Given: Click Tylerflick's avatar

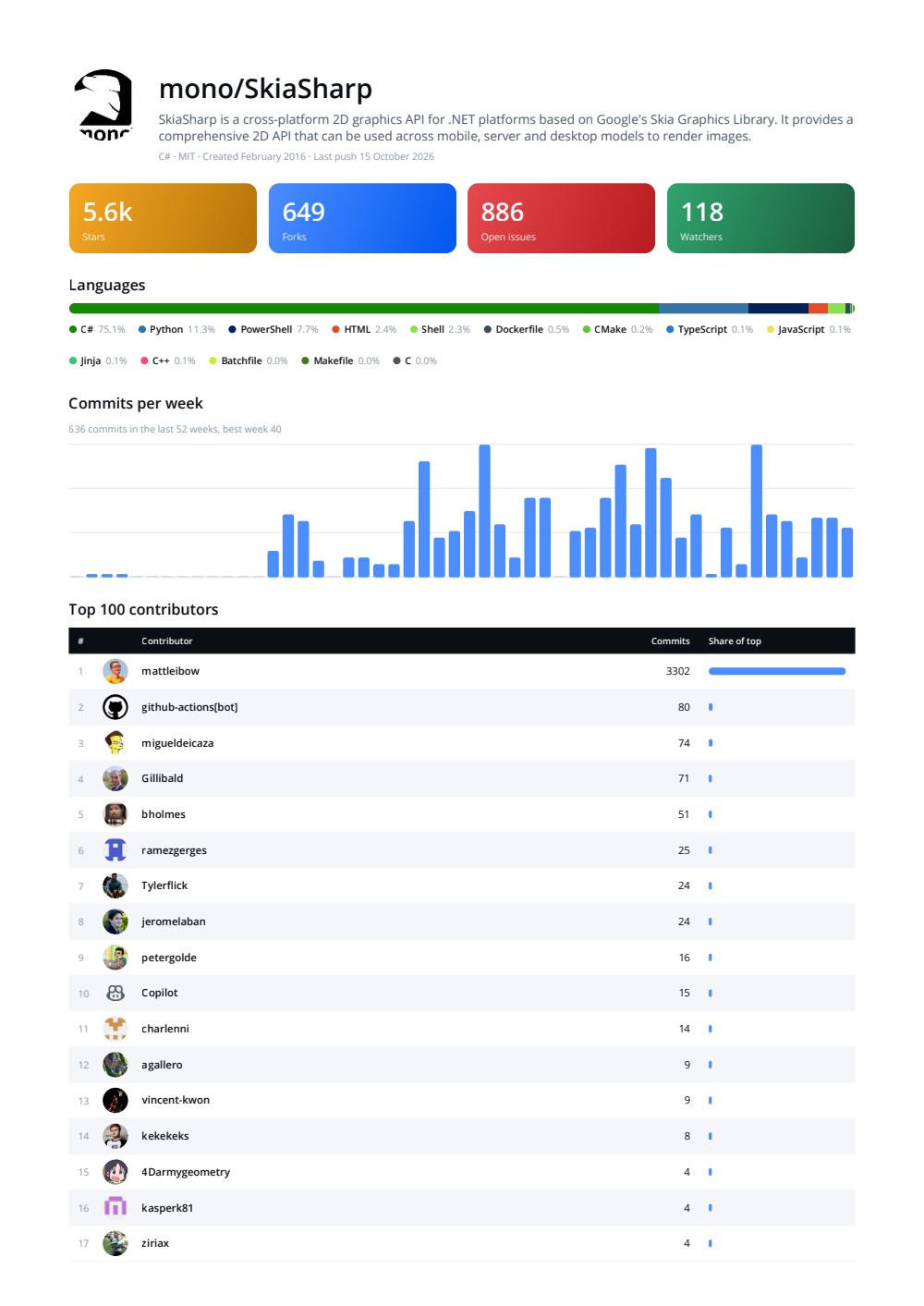Looking at the screenshot, I should 115,885.
